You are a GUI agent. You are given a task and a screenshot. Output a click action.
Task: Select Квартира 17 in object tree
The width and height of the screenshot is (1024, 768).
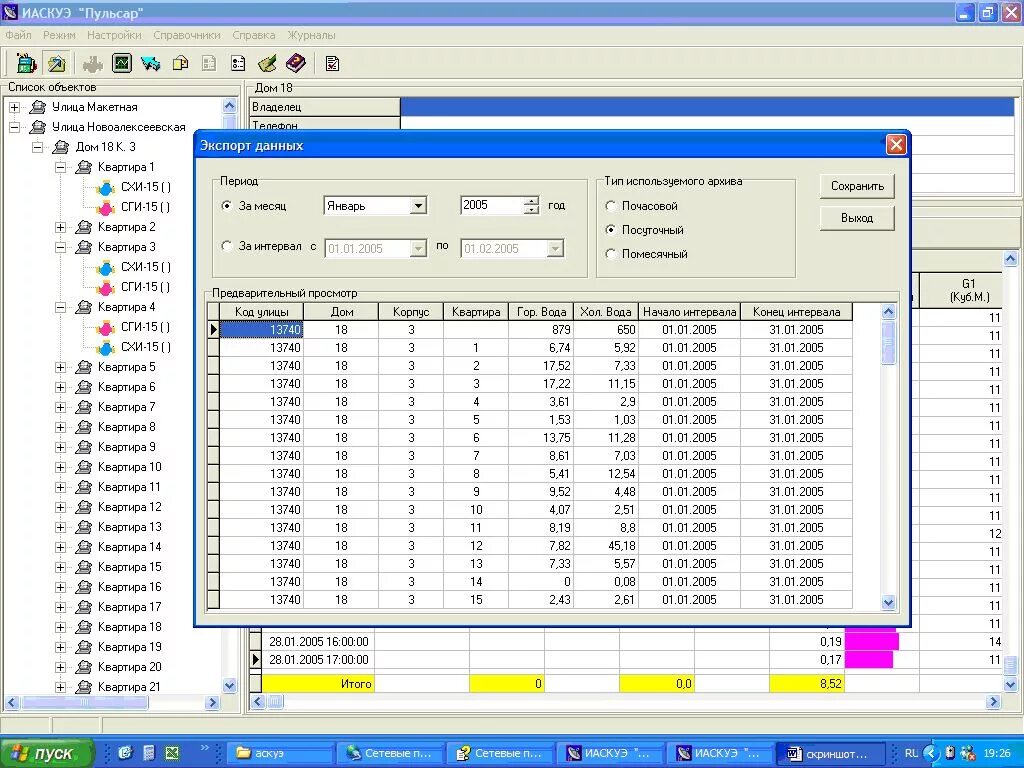129,607
